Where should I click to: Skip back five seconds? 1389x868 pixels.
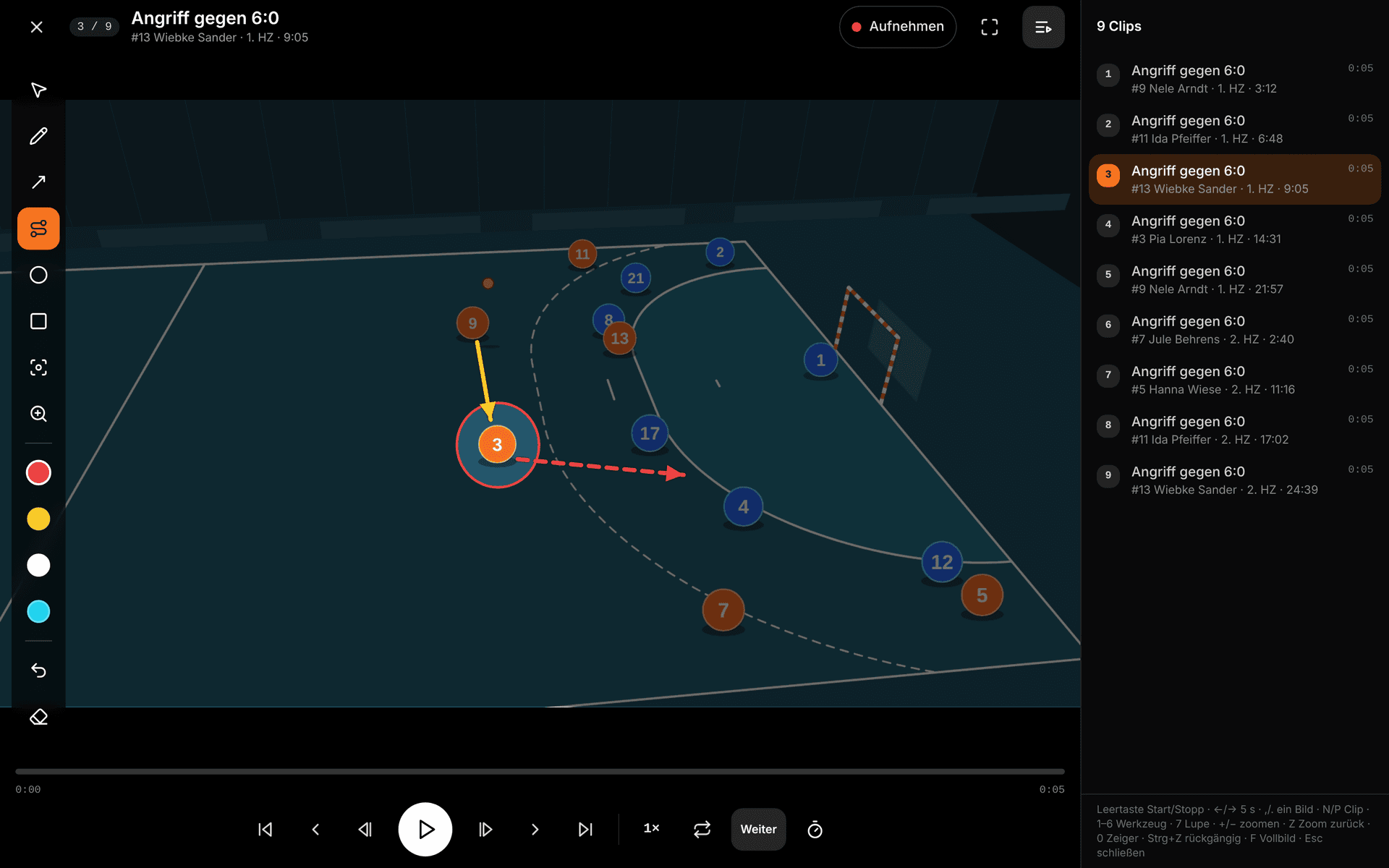click(x=315, y=830)
